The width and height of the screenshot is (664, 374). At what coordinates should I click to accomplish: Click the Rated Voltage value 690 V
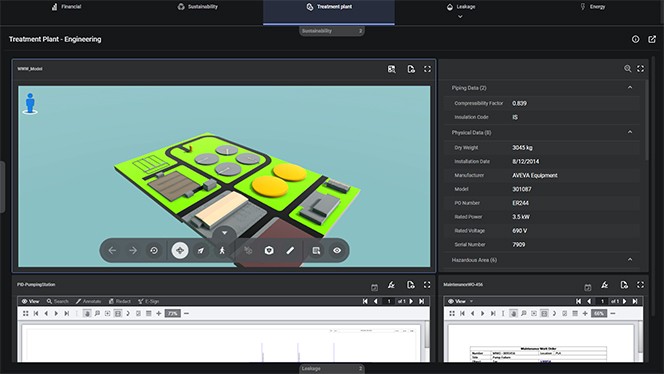pos(520,231)
